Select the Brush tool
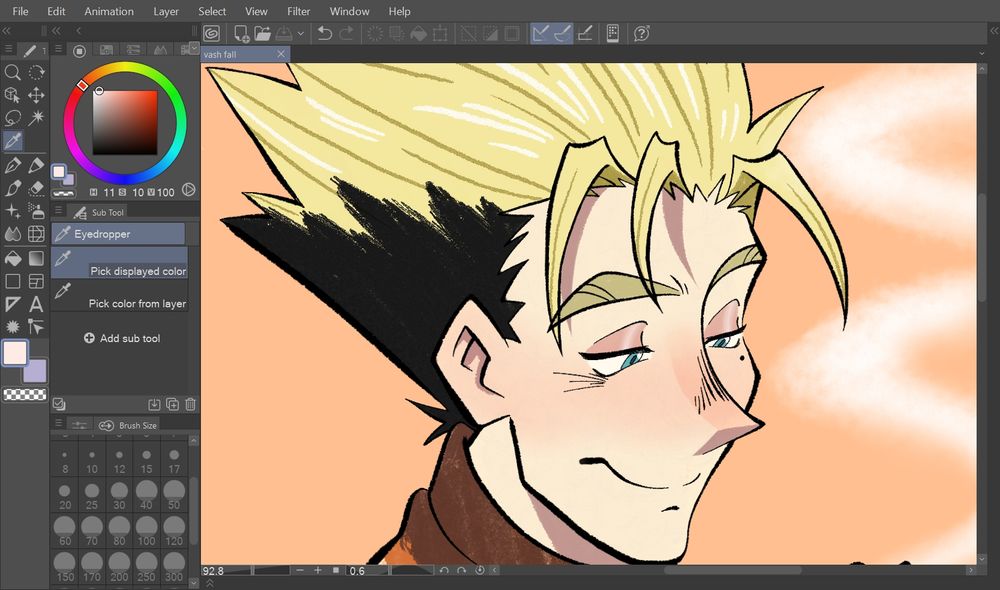 click(x=12, y=188)
